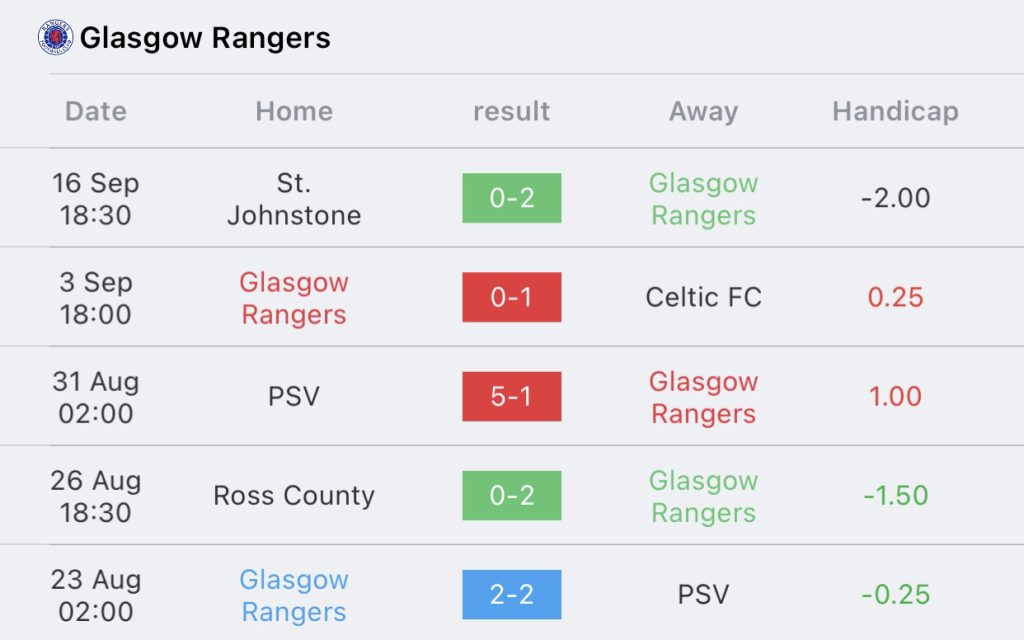The width and height of the screenshot is (1024, 640).
Task: Click the -2.00 handicap value
Action: coord(895,198)
